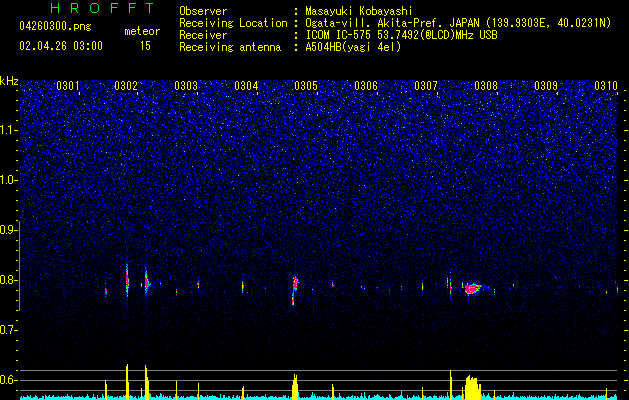Click the 0303 time marker
Image resolution: width=629 pixels, height=400 pixels.
(186, 85)
